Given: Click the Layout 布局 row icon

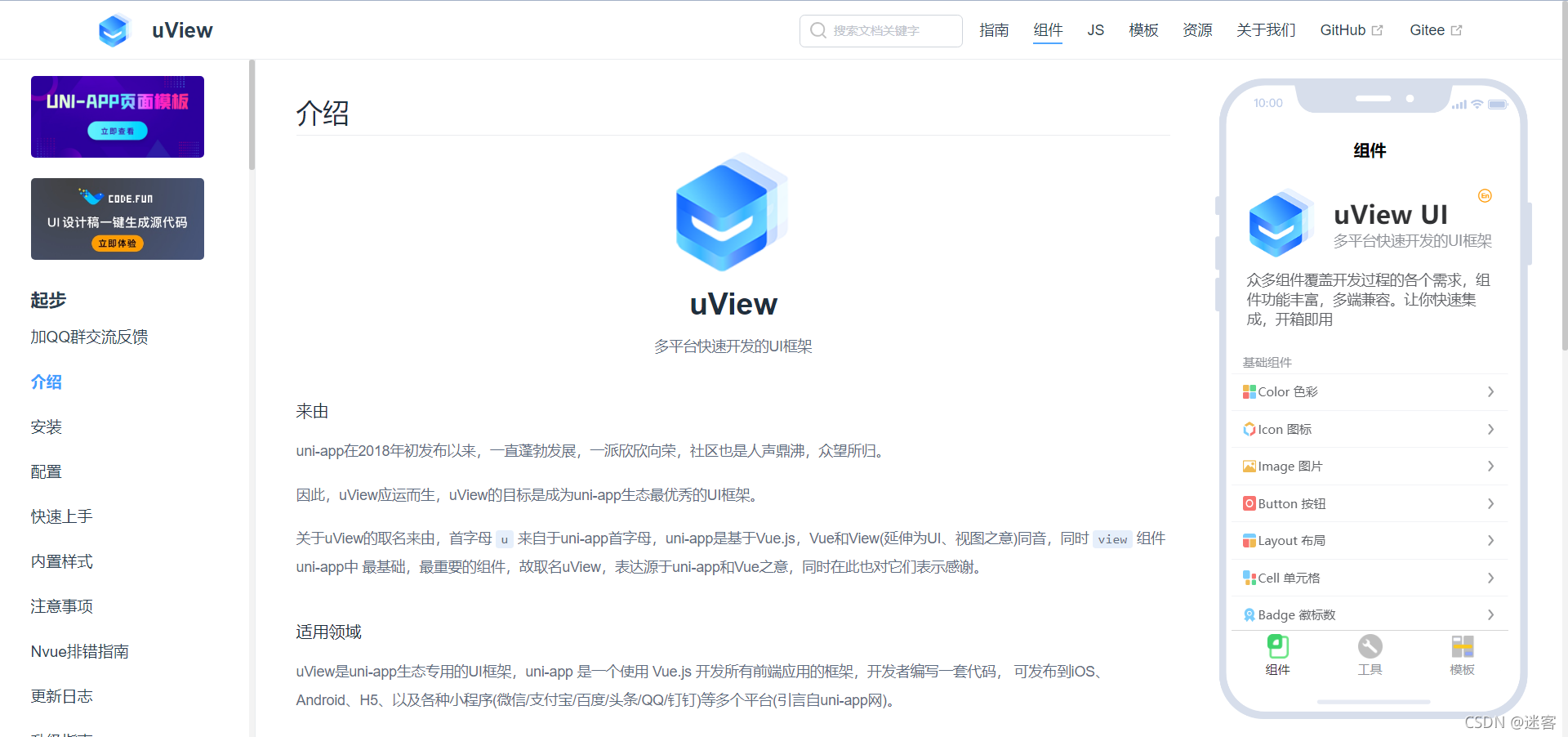Looking at the screenshot, I should [1249, 541].
